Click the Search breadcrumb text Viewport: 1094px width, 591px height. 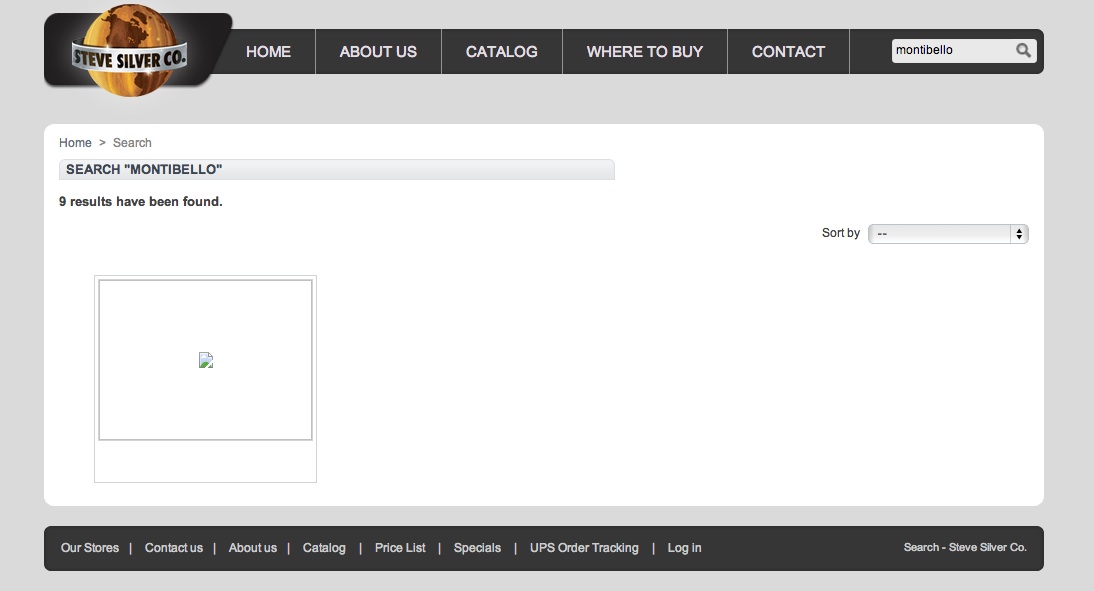click(132, 143)
